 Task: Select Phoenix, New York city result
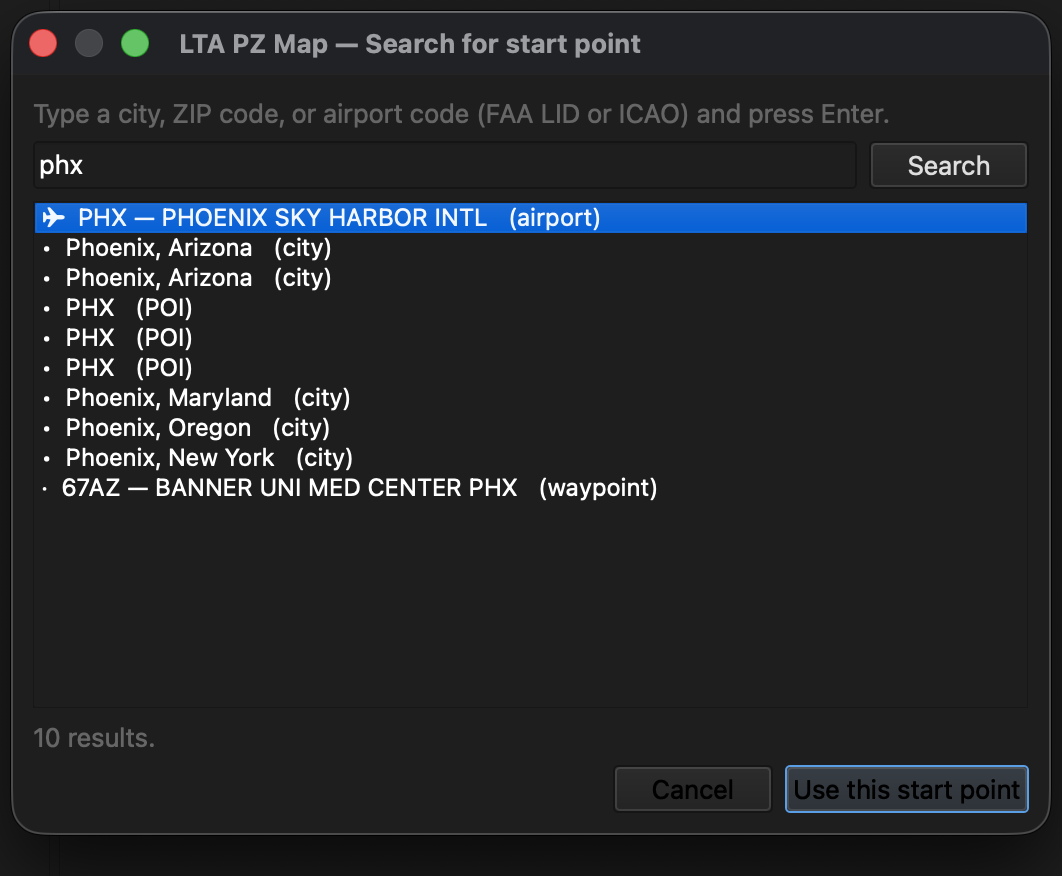click(531, 457)
